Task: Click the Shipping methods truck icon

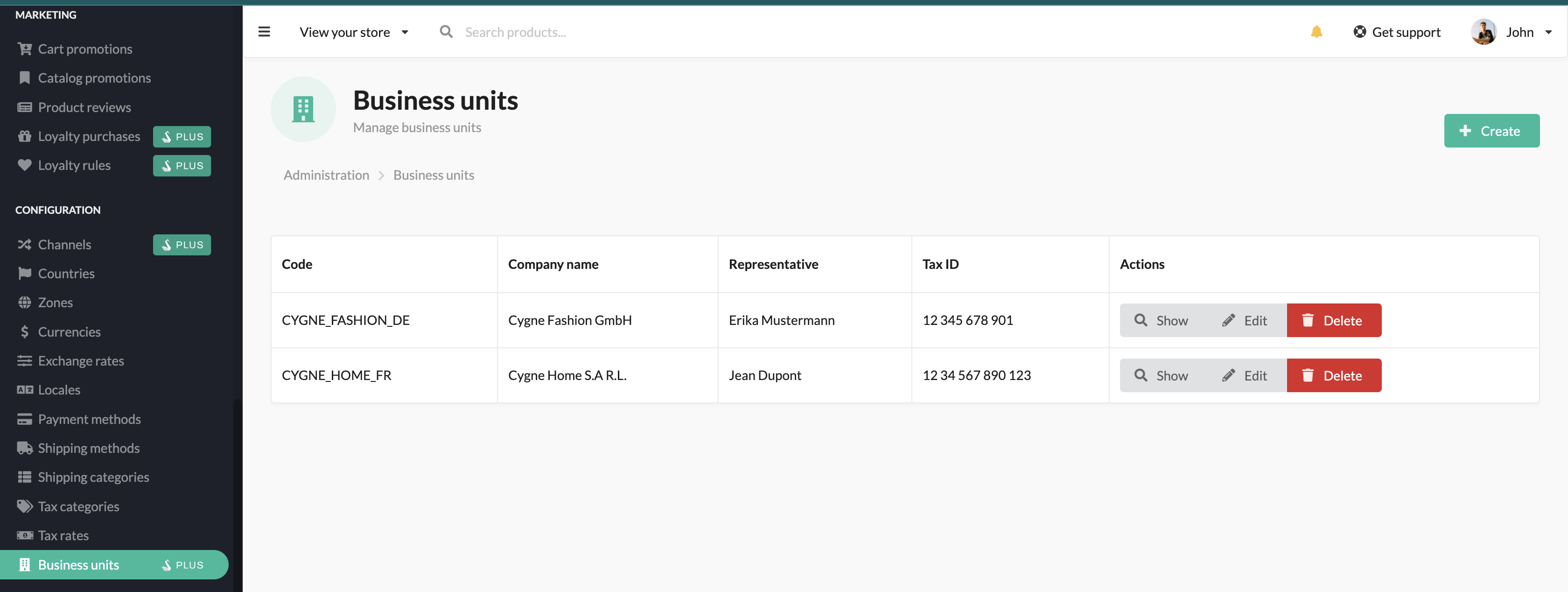Action: 24,448
